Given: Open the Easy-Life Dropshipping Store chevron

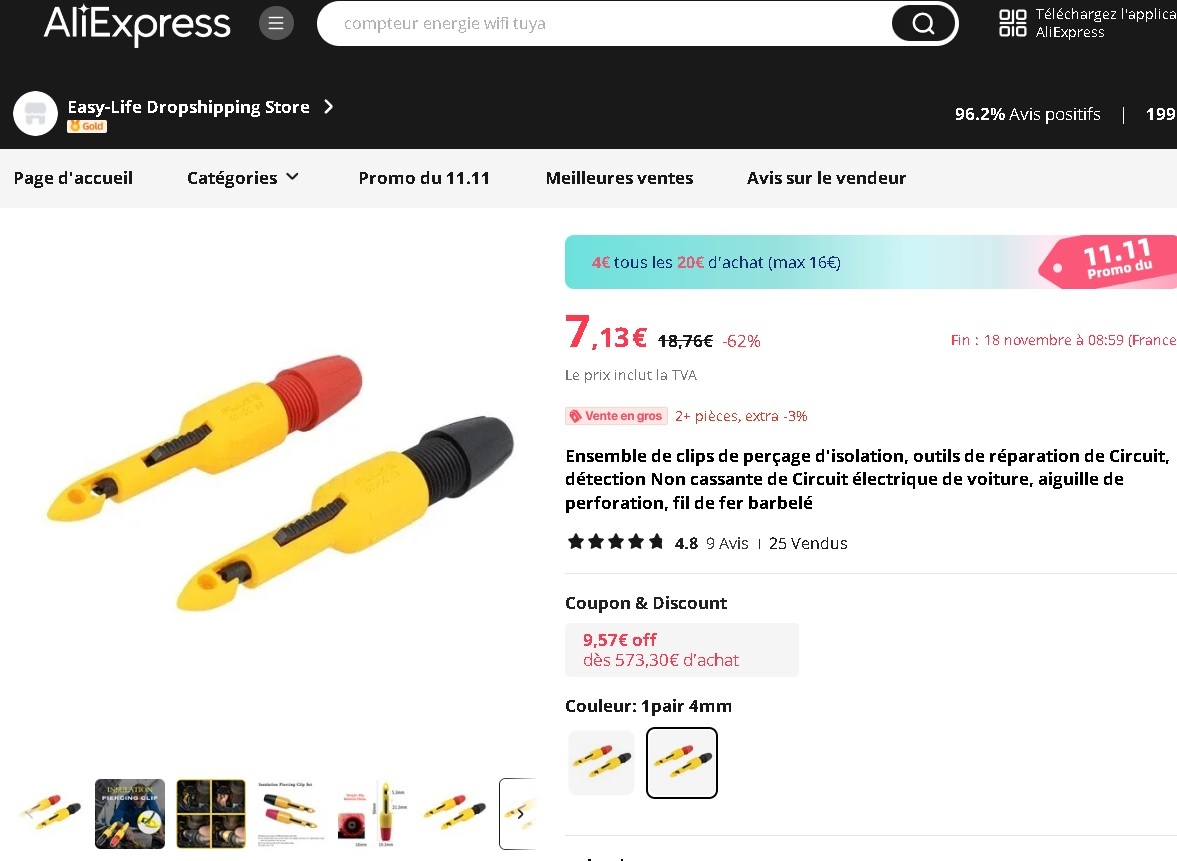Looking at the screenshot, I should [x=328, y=107].
